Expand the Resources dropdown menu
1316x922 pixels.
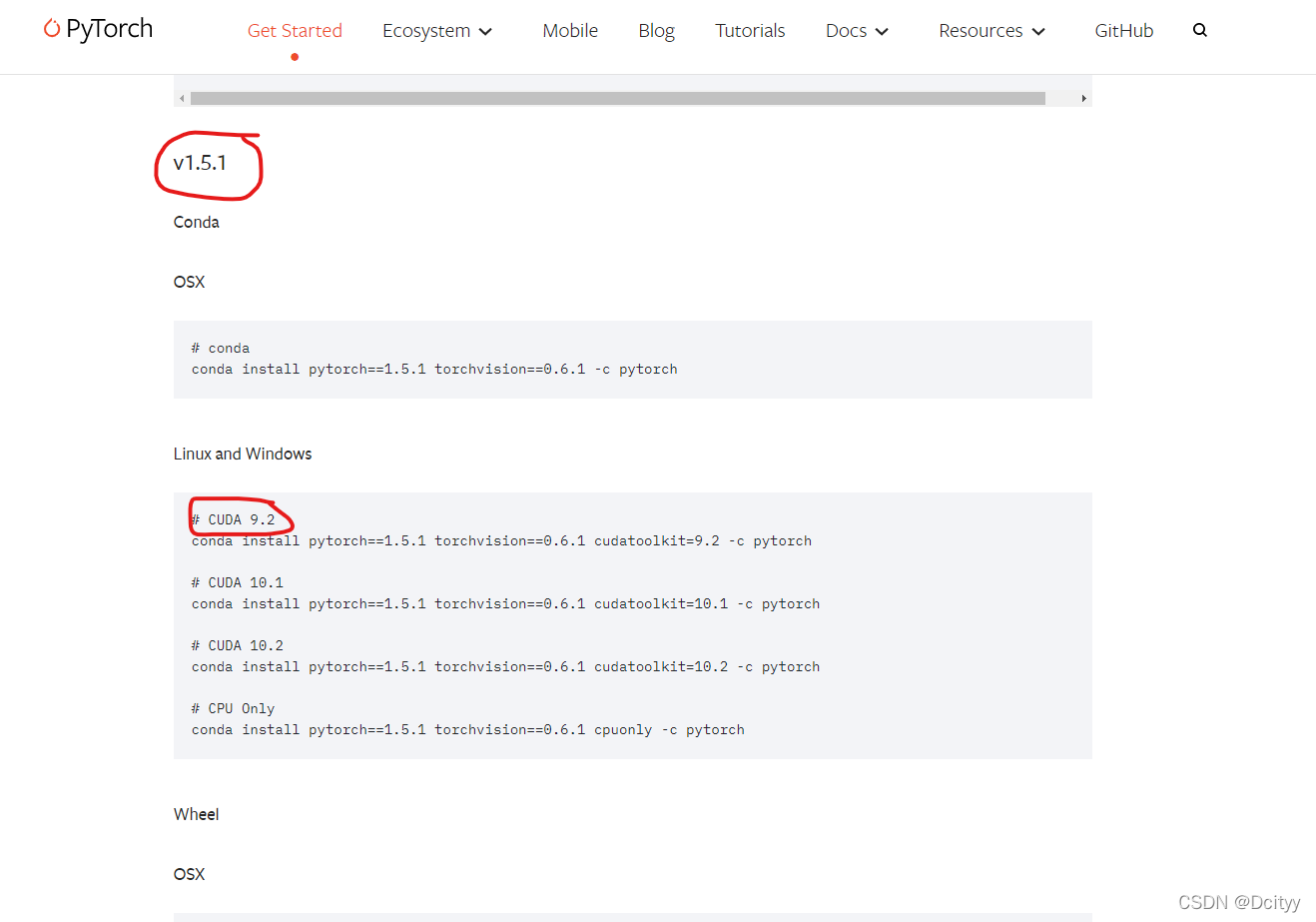[992, 31]
